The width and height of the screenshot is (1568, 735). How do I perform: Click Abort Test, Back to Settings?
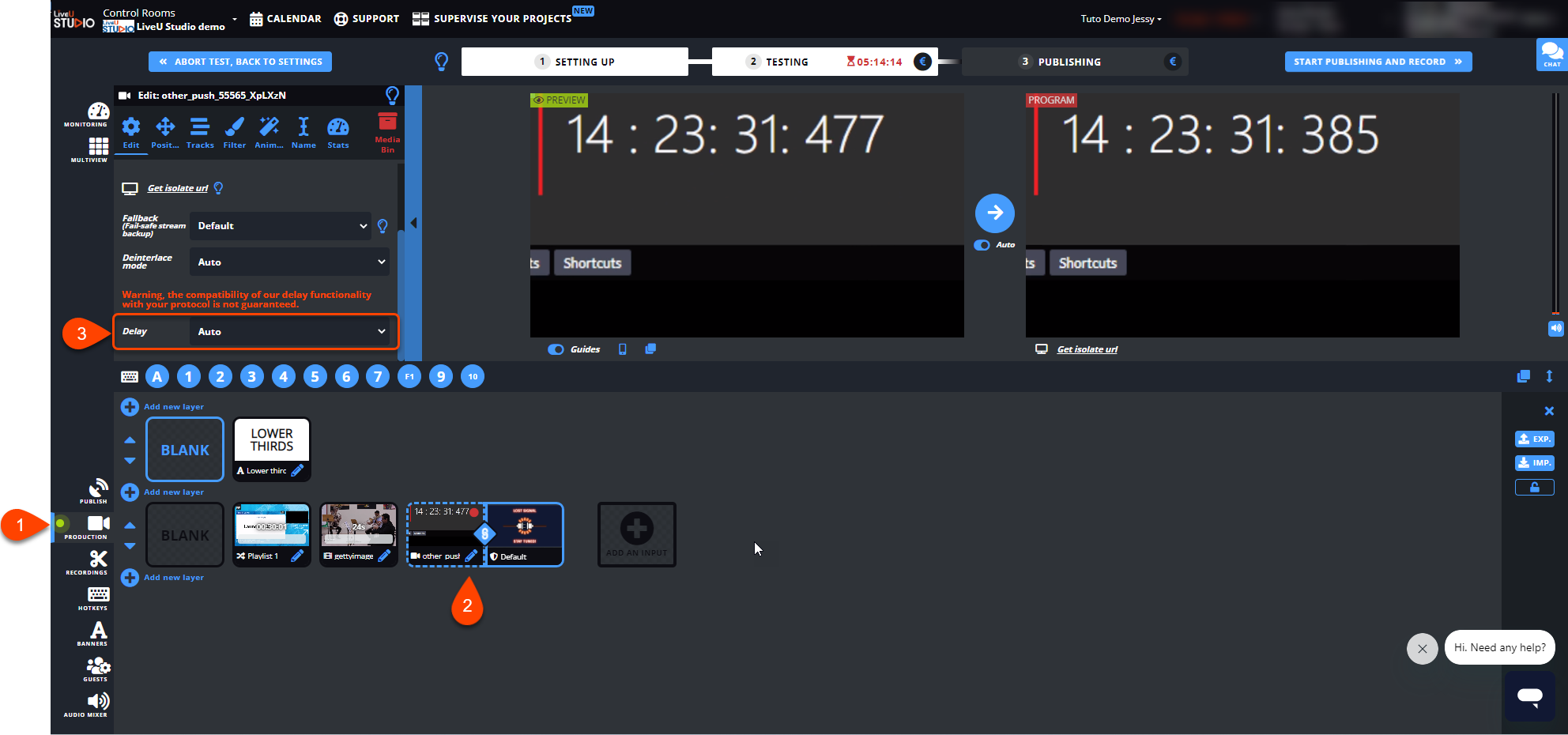240,62
